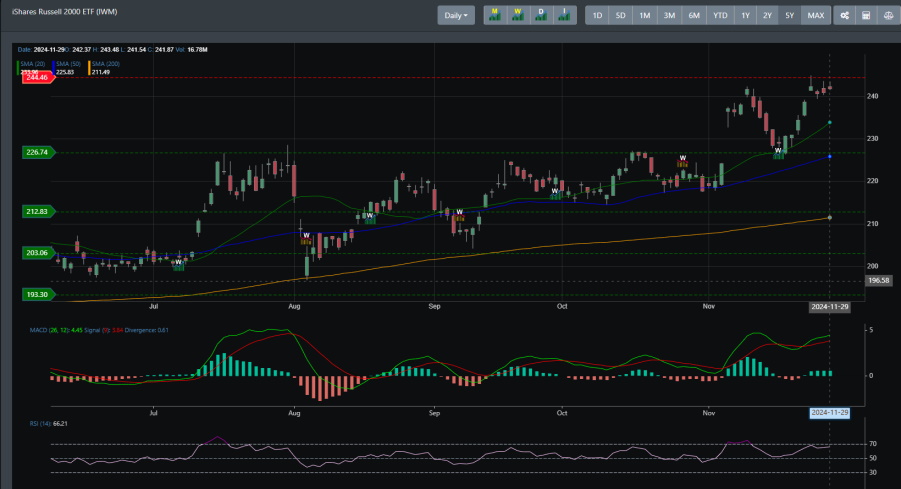Select the 193.30 support level tag
The width and height of the screenshot is (901, 489).
38,295
